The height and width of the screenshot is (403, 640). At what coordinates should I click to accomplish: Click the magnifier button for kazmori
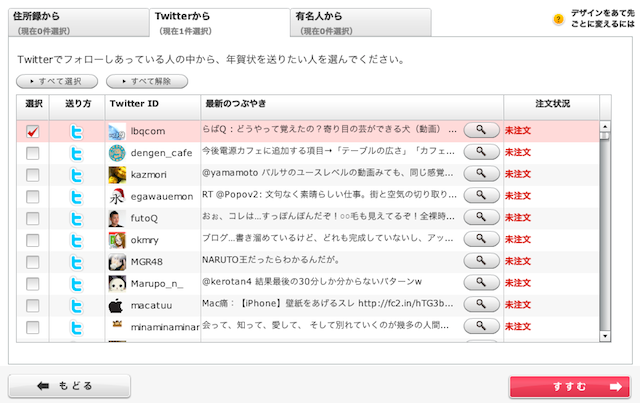pos(482,173)
